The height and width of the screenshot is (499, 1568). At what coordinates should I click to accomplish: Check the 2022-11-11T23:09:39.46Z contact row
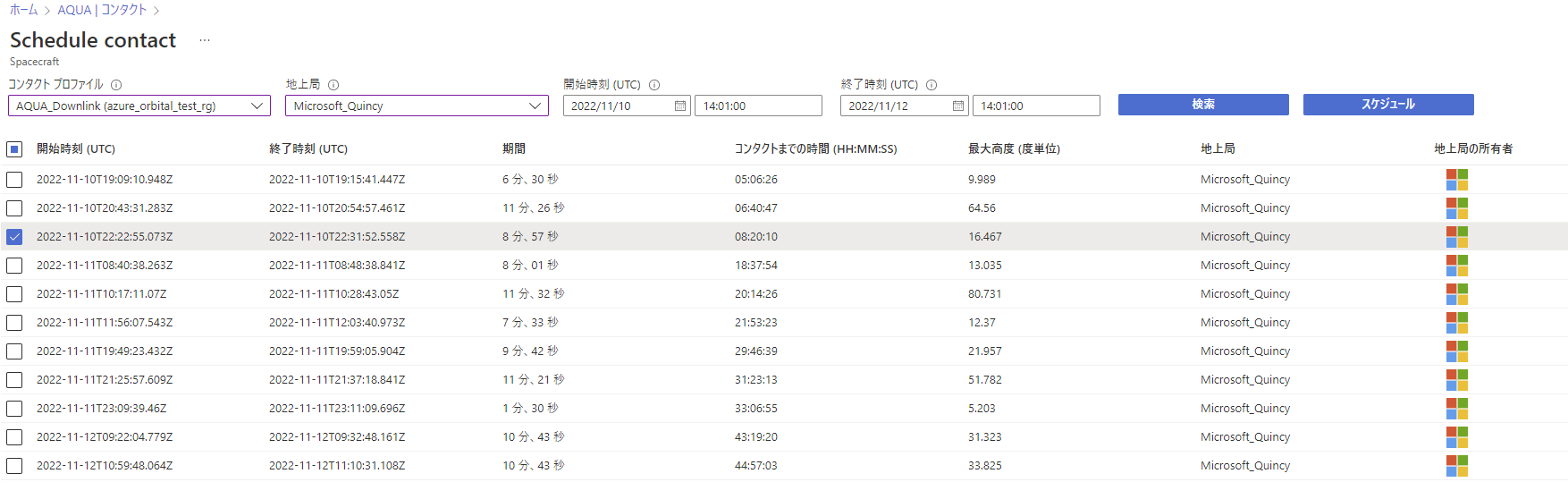click(14, 409)
